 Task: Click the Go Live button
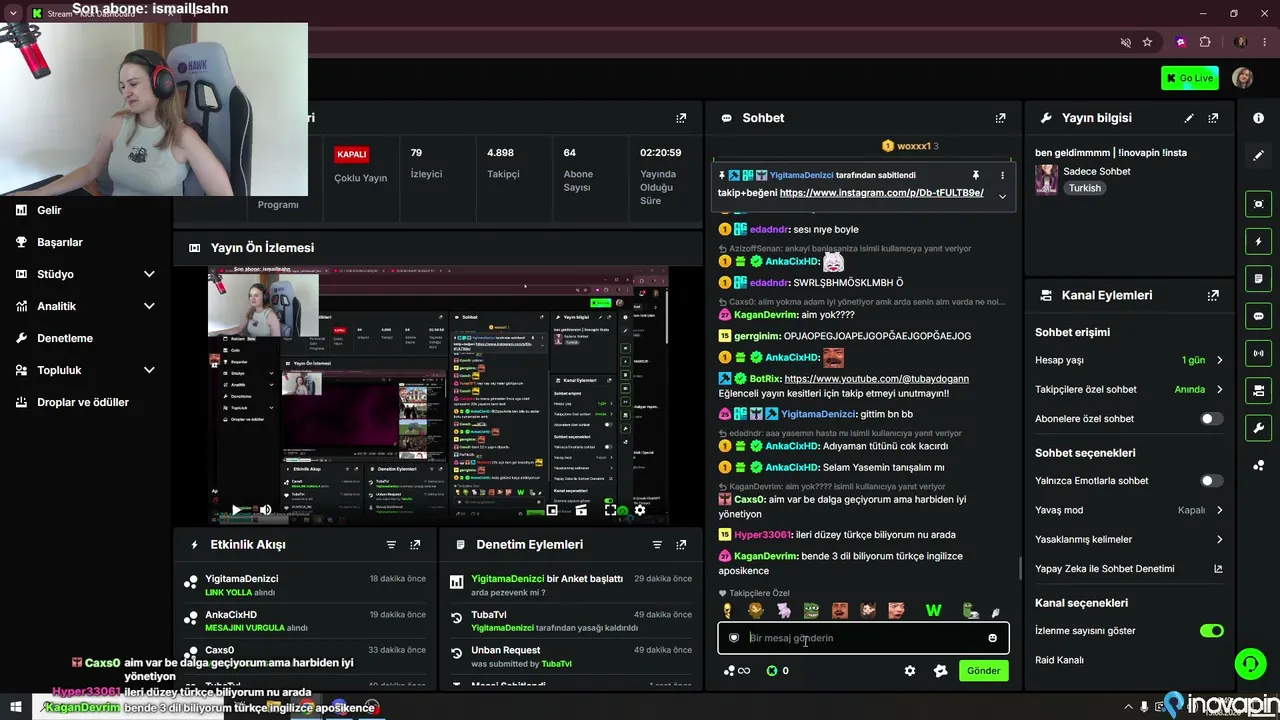1189,78
